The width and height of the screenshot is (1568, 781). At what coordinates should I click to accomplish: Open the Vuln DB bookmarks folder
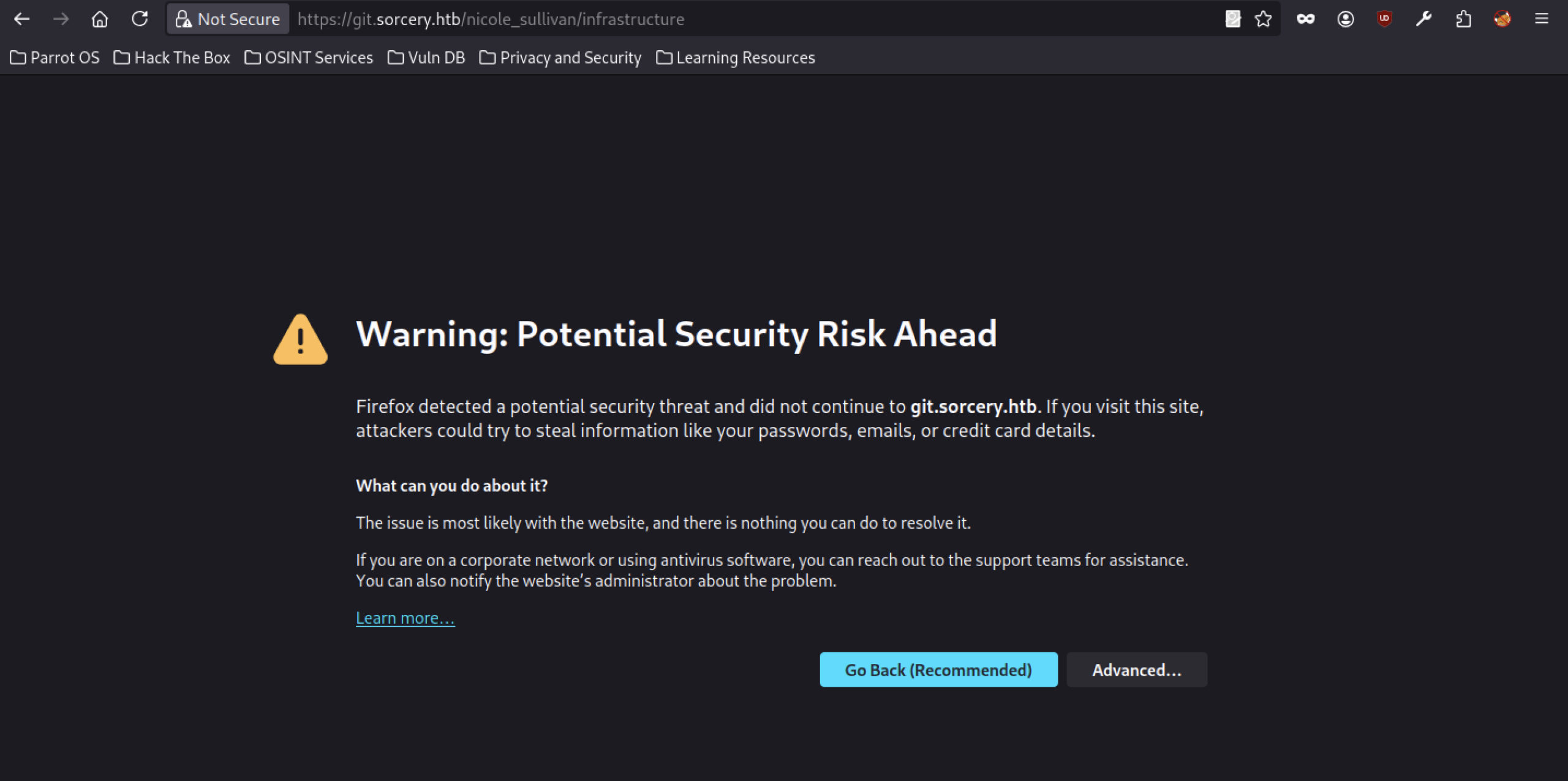click(426, 58)
